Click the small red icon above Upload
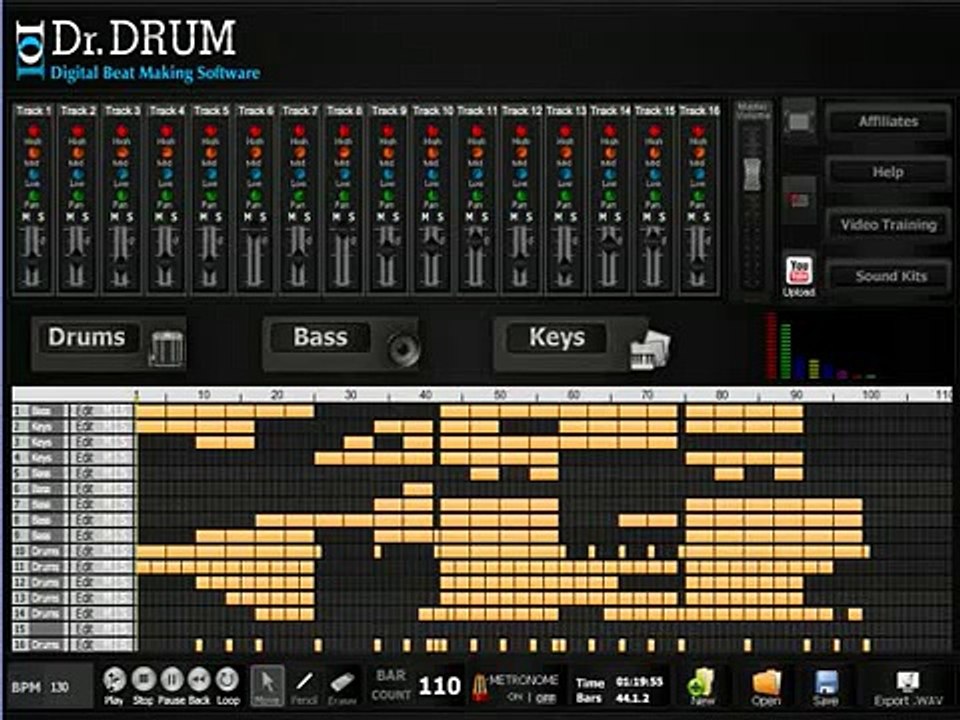Viewport: 960px width, 720px height. pyautogui.click(x=799, y=200)
